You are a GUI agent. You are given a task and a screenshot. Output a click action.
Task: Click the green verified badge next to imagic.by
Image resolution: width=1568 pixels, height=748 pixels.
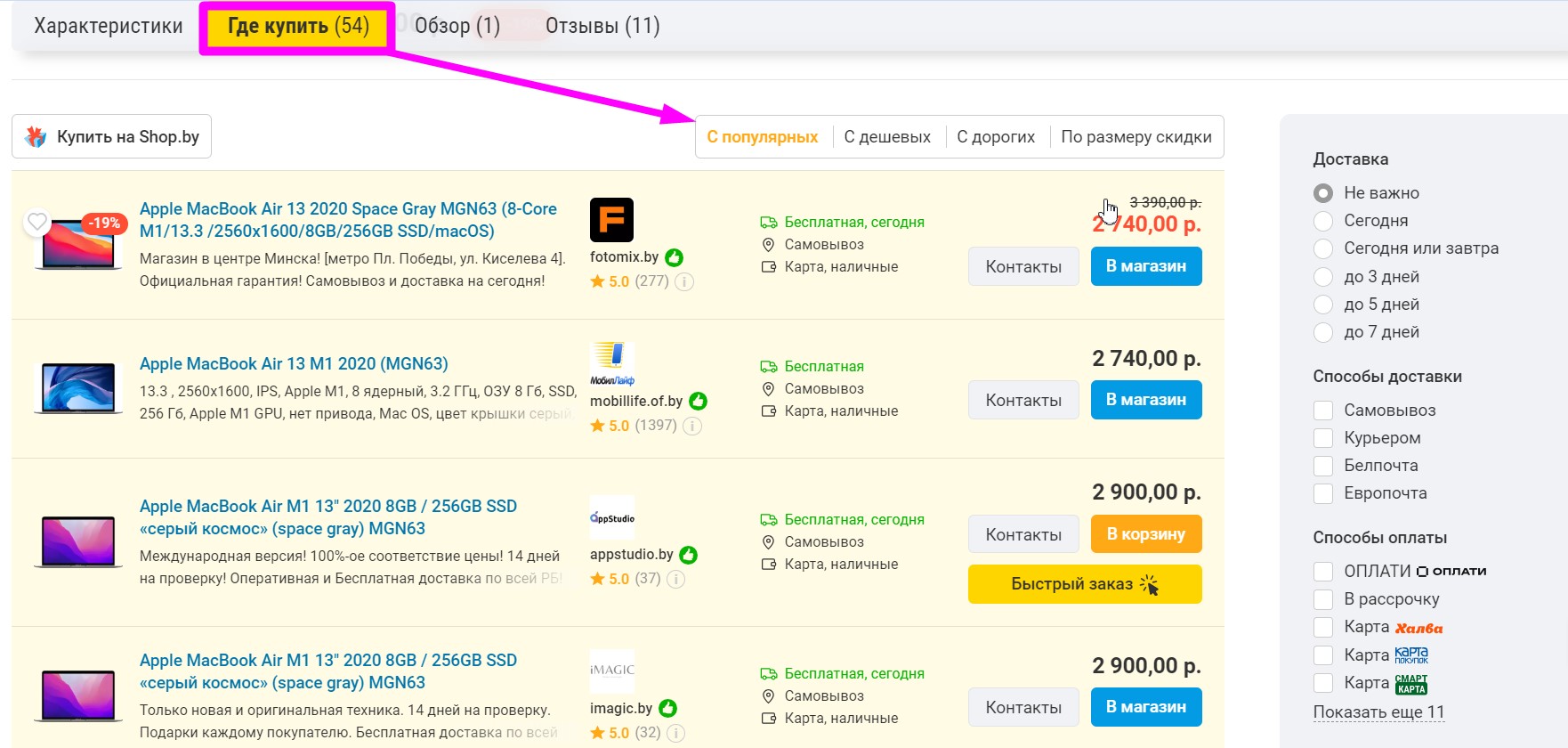click(x=668, y=709)
